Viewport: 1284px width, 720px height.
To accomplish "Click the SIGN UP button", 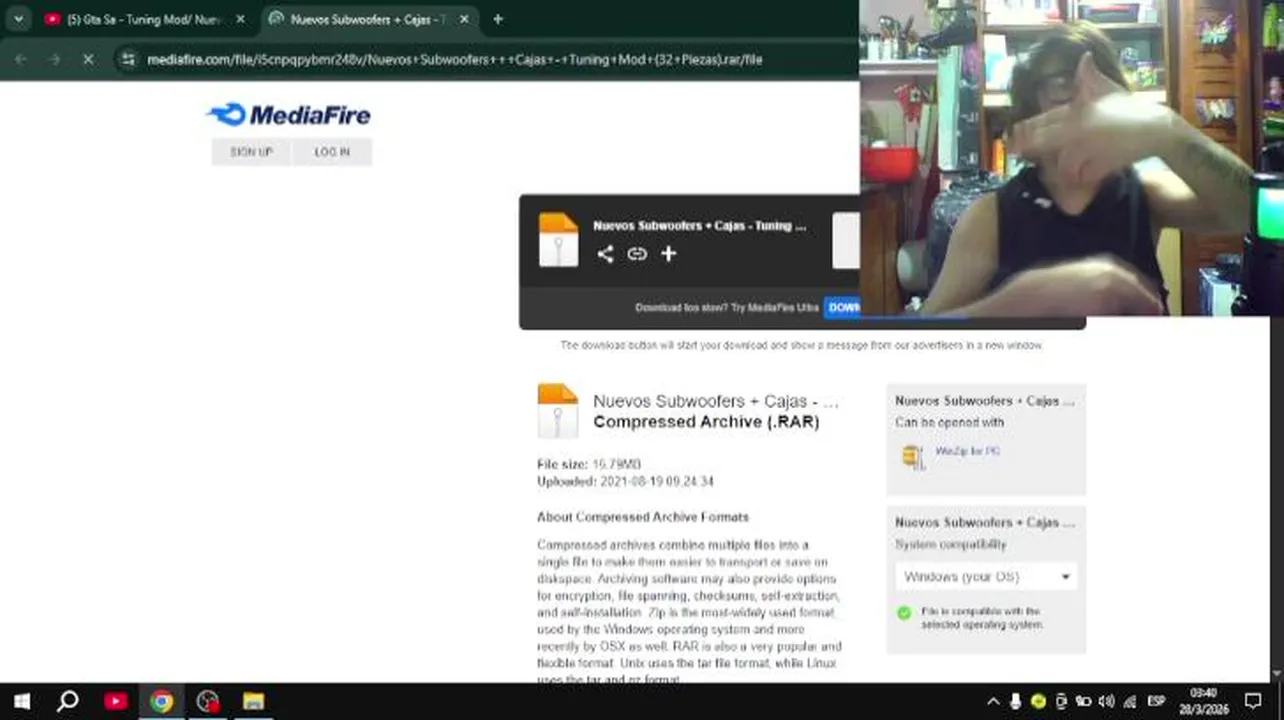I will (251, 152).
